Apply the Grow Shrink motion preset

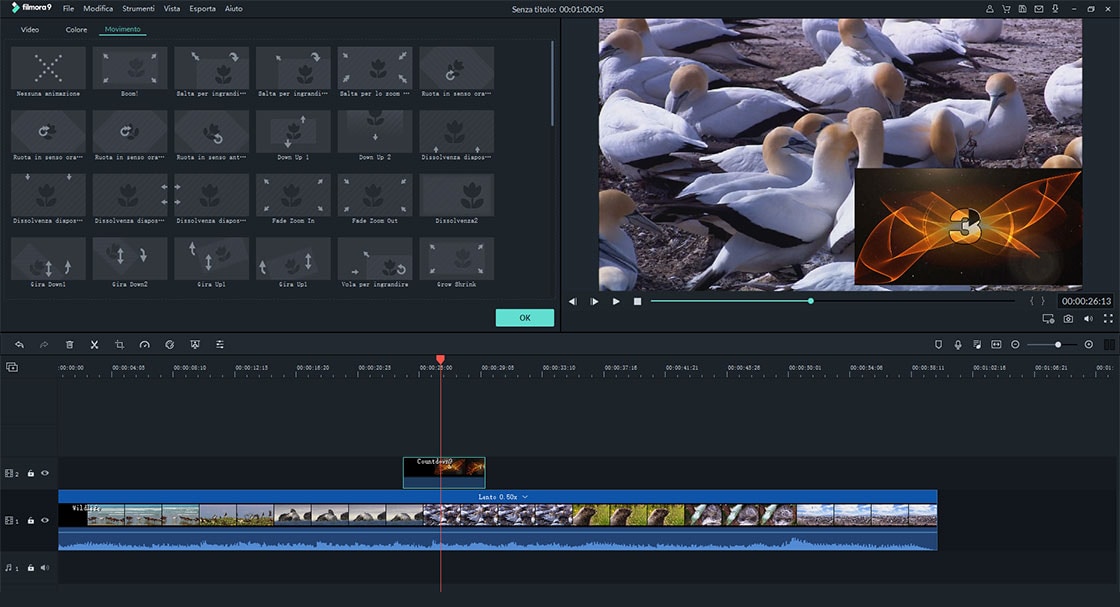[x=457, y=263]
